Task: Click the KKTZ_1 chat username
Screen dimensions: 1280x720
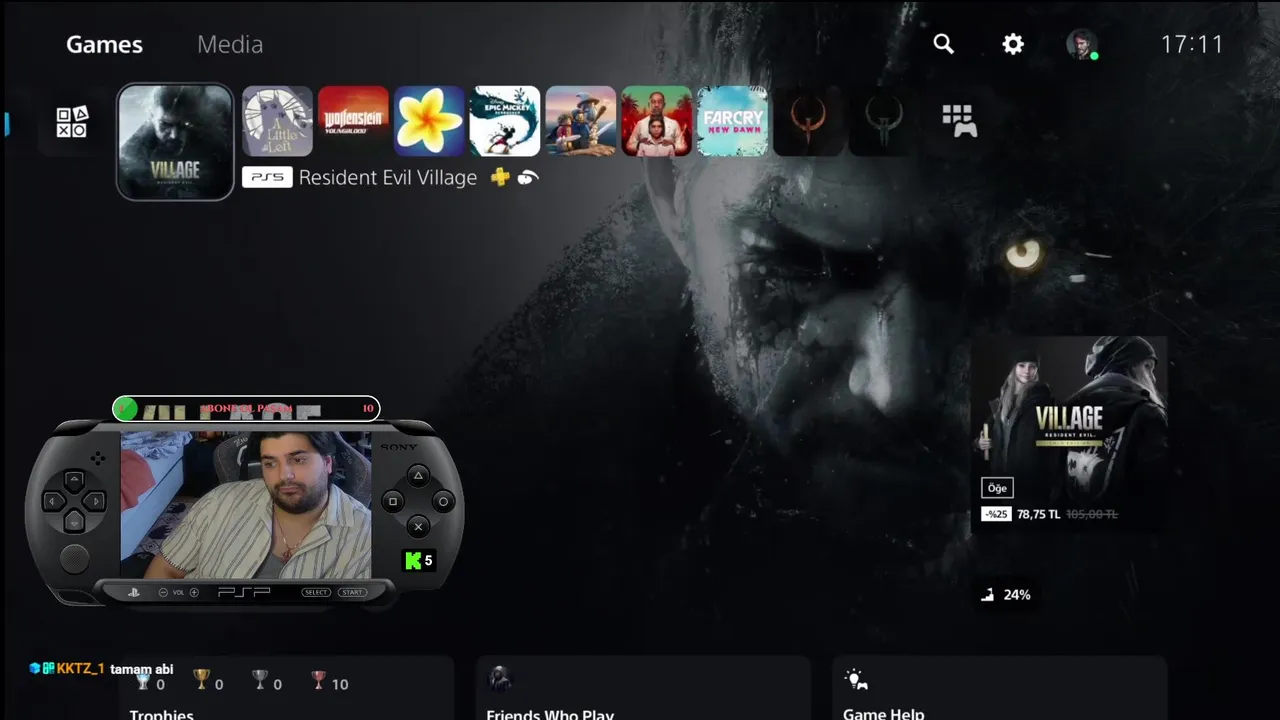Action: [80, 668]
